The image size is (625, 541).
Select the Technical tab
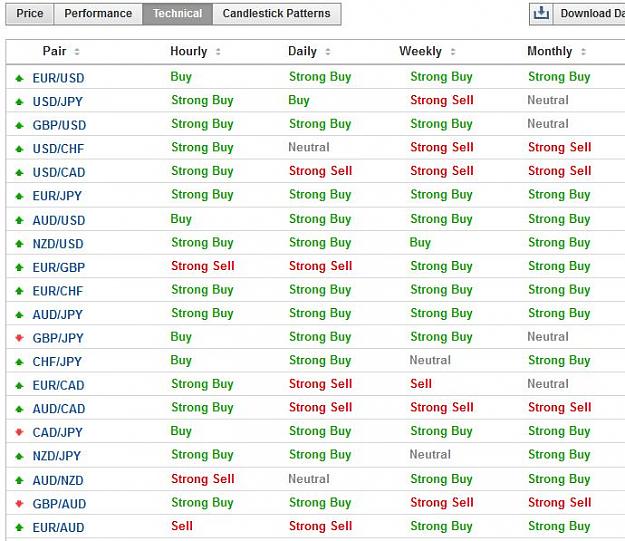(177, 14)
